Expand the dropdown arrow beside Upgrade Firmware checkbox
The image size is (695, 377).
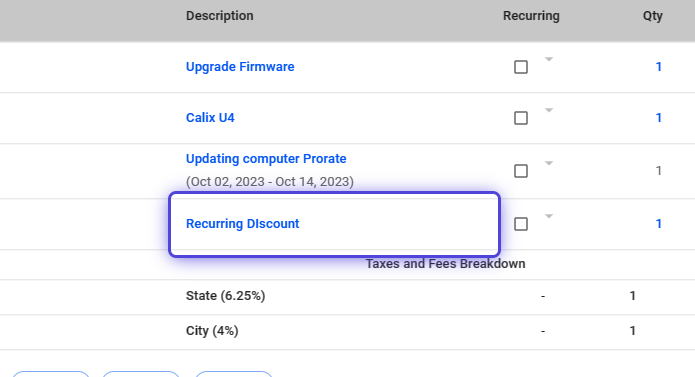point(549,59)
